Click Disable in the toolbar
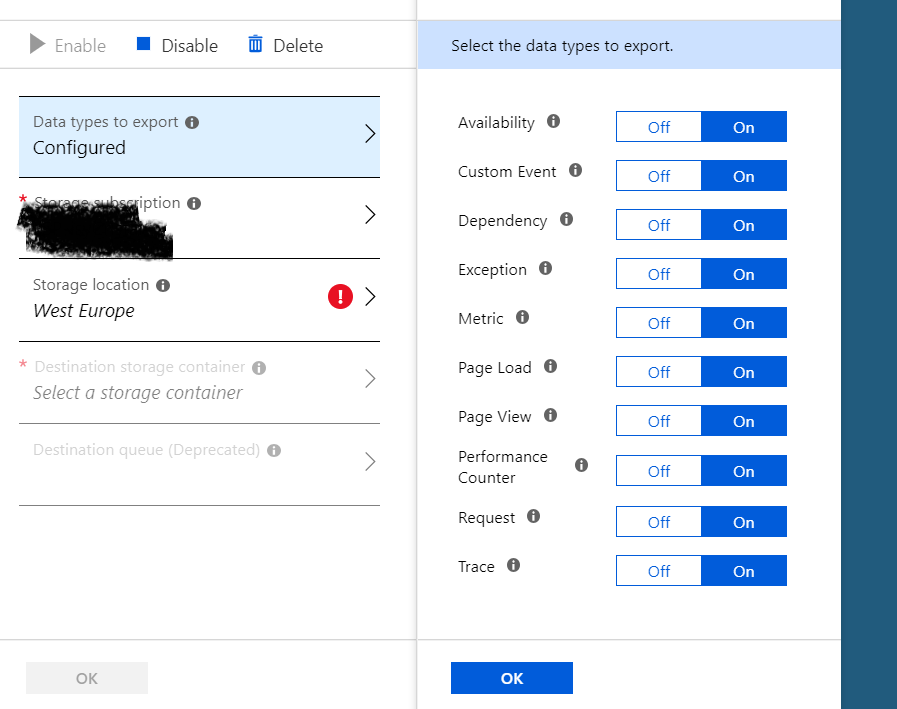This screenshot has width=897, height=709. coord(177,45)
